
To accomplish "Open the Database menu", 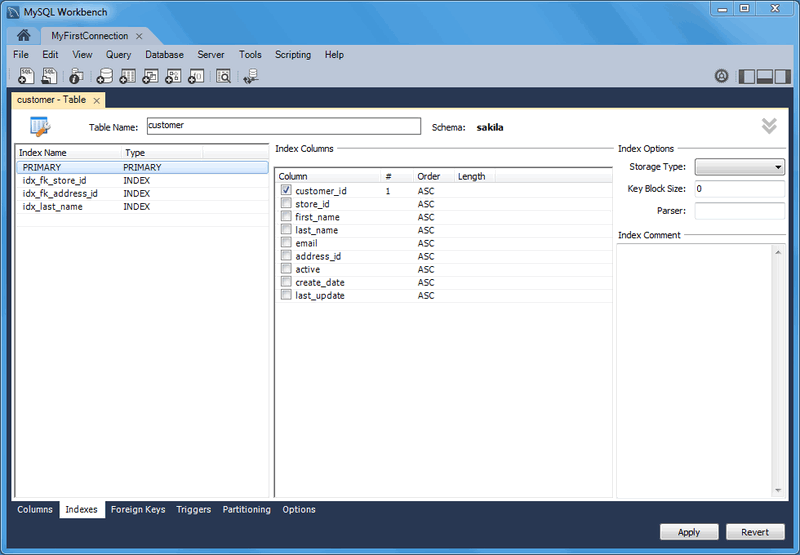I will coord(164,55).
